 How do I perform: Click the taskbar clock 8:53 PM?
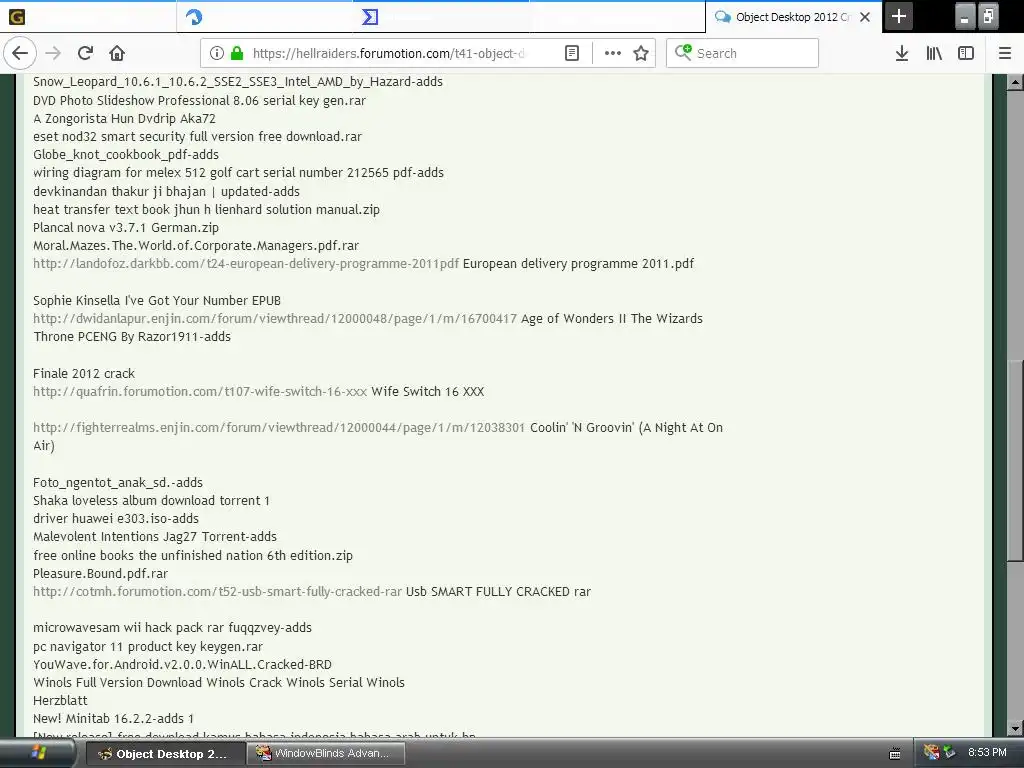(x=987, y=752)
